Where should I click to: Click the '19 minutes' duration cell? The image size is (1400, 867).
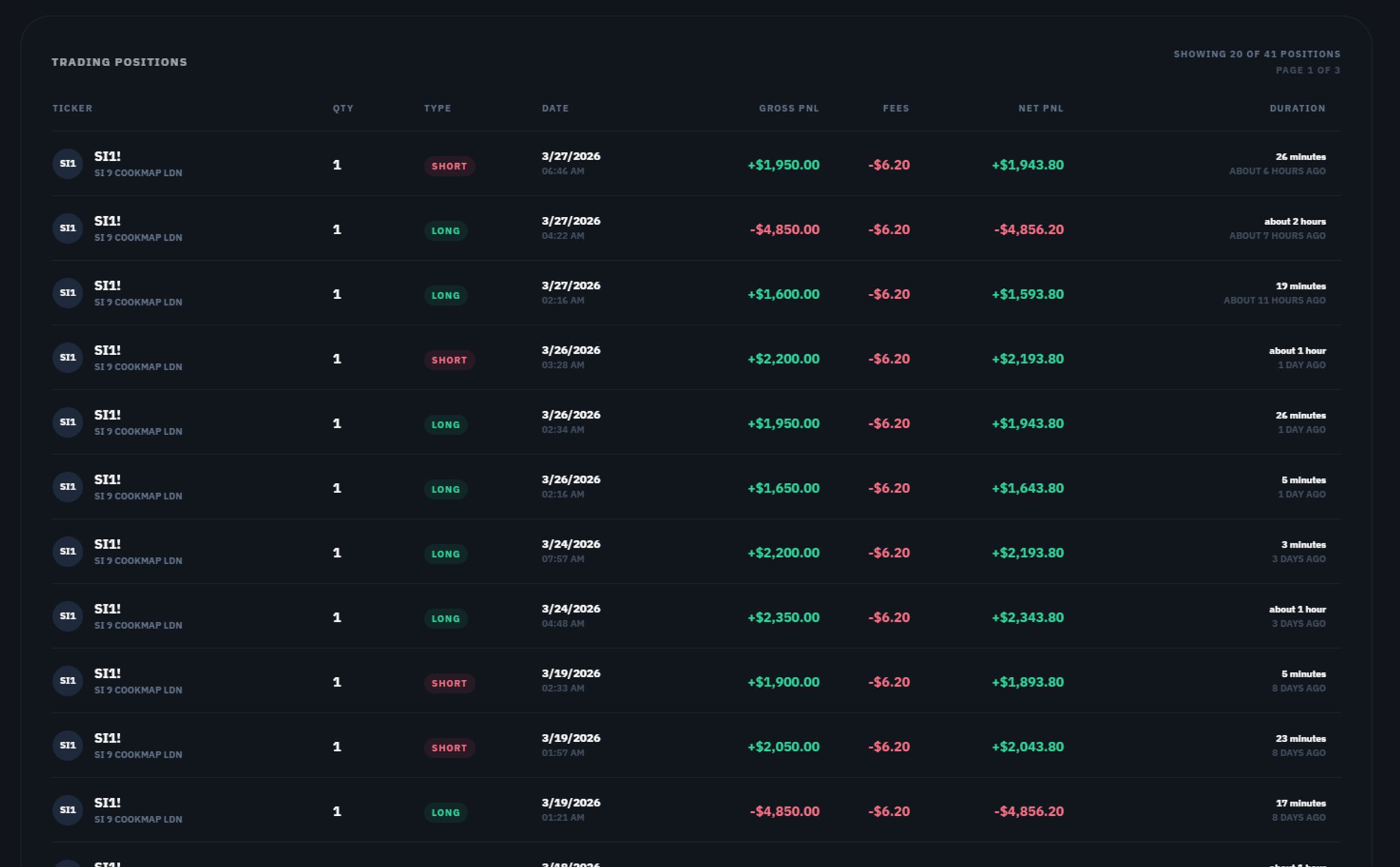[x=1301, y=286]
